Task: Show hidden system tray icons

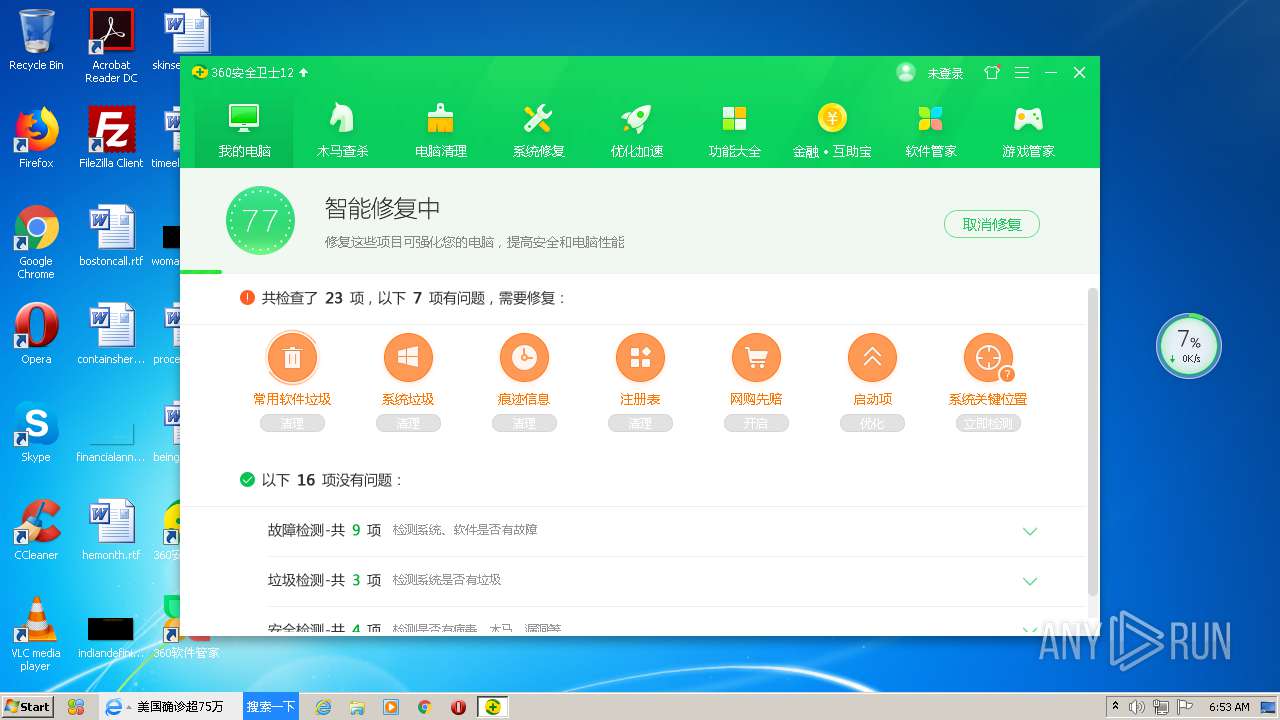Action: [x=1114, y=707]
